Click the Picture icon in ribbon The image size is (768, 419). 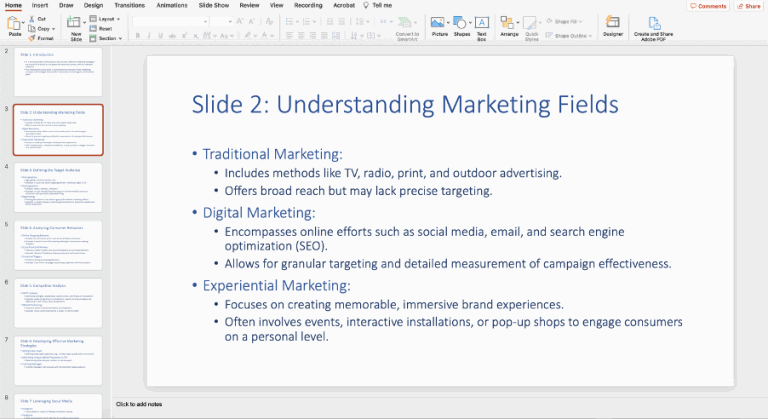tap(438, 23)
